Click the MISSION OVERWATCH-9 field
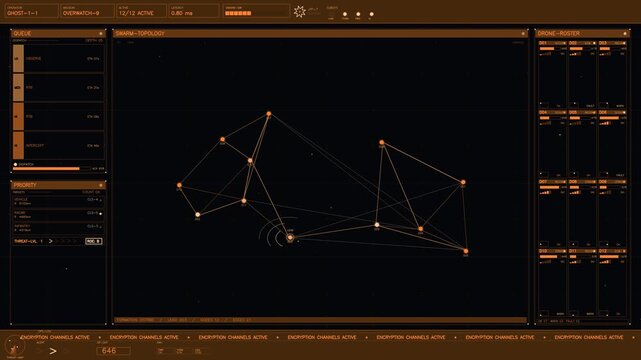Image resolution: width=641 pixels, height=360 pixels. click(87, 11)
